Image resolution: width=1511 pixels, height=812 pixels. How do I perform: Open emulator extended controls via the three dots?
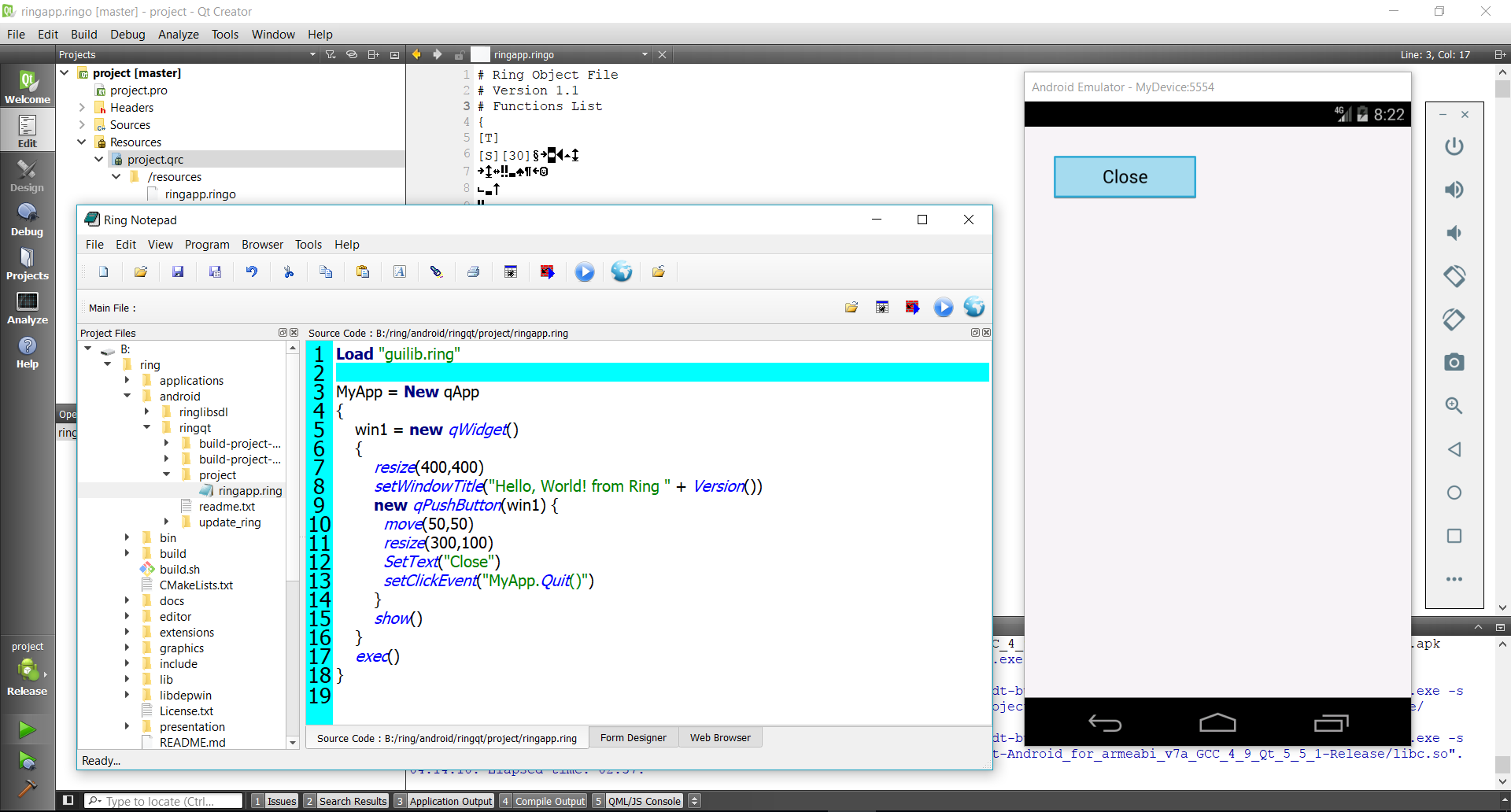click(1454, 579)
